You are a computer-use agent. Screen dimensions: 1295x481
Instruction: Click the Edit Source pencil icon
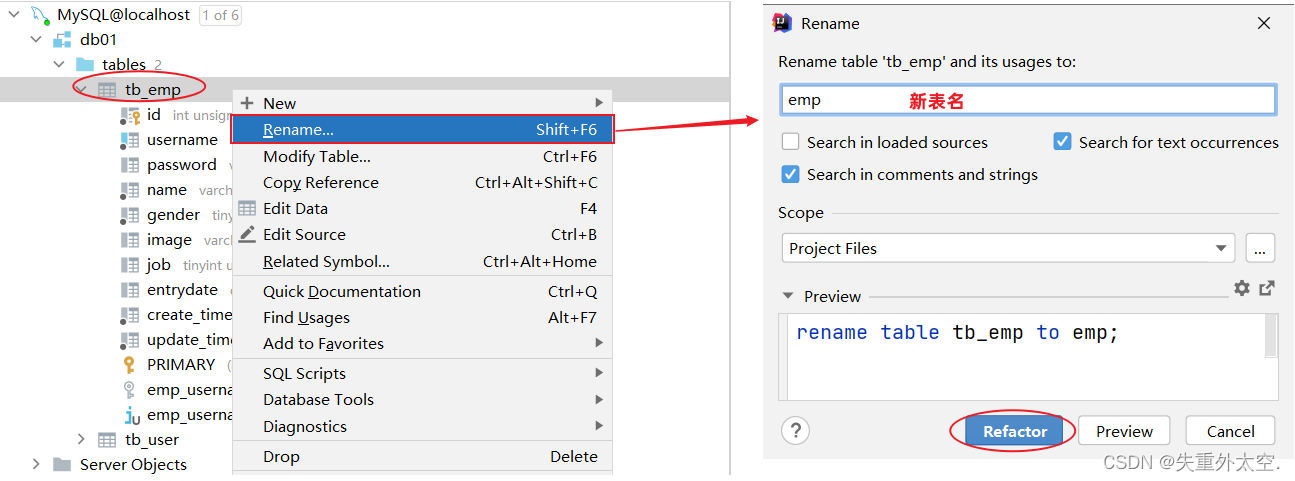[x=247, y=234]
